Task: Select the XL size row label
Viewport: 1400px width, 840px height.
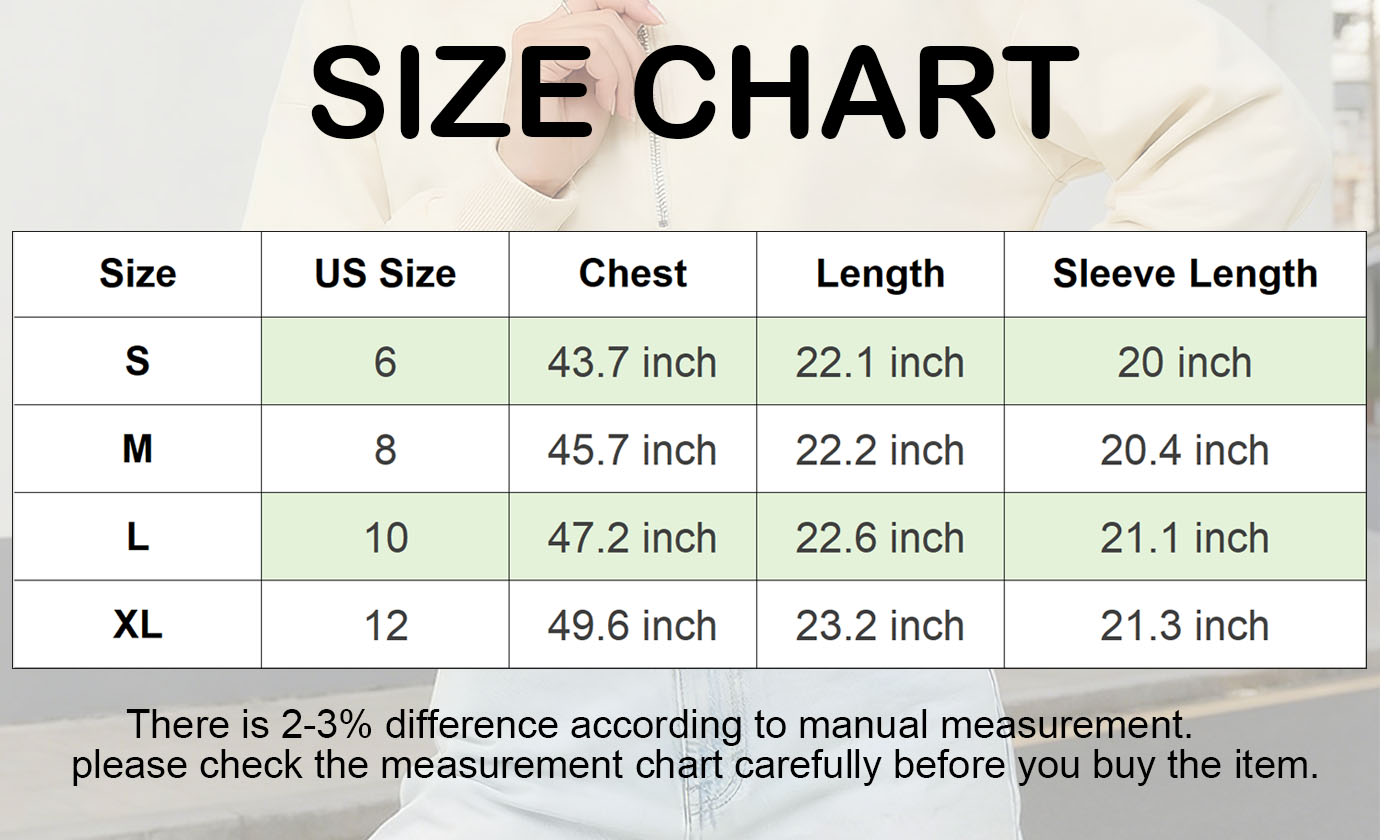Action: point(137,625)
